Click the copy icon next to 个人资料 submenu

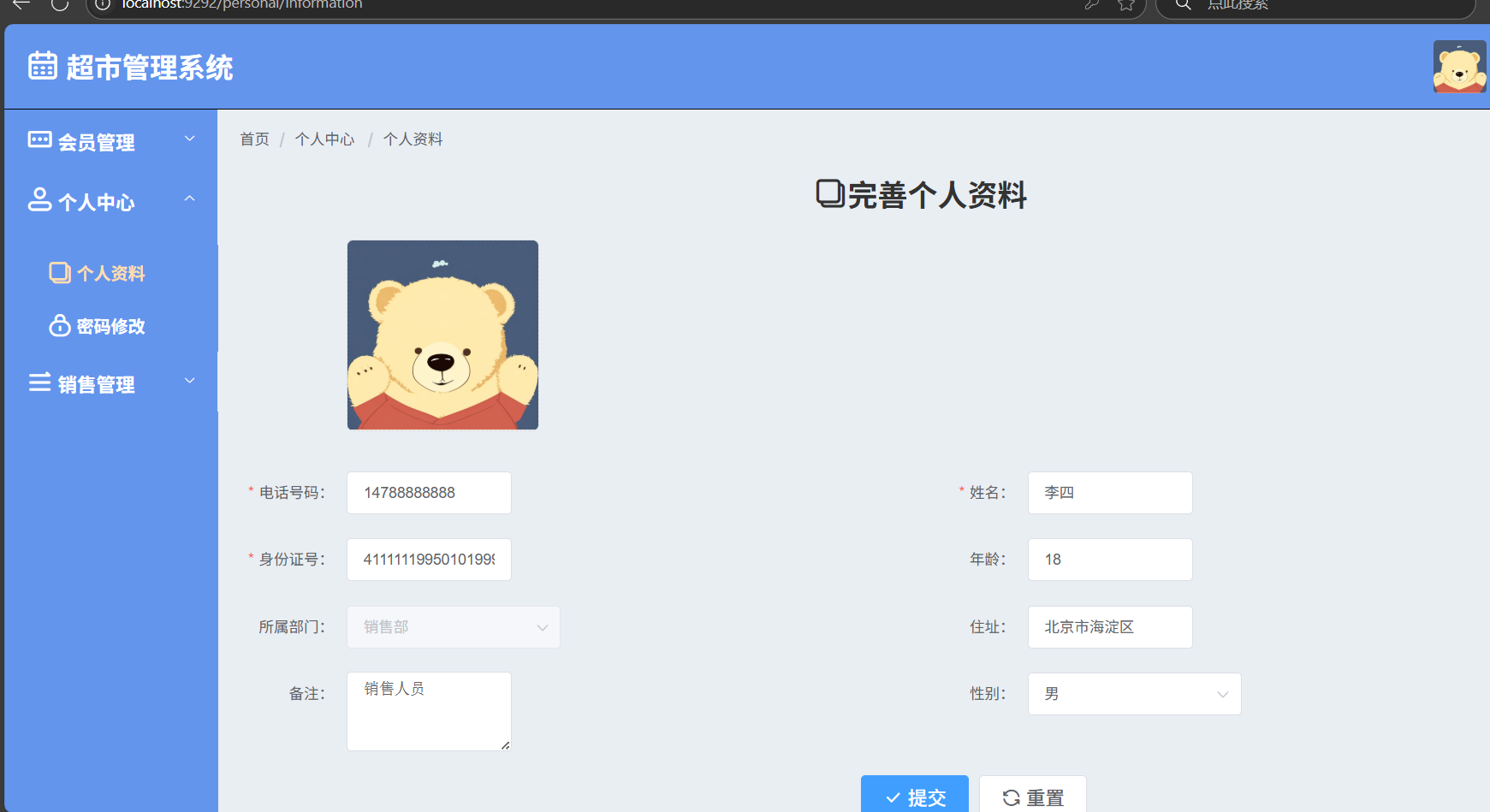tap(60, 272)
